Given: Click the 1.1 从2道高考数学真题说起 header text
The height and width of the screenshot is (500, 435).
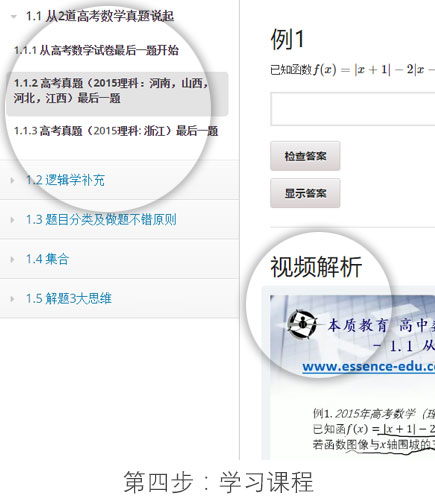Looking at the screenshot, I should pos(100,16).
